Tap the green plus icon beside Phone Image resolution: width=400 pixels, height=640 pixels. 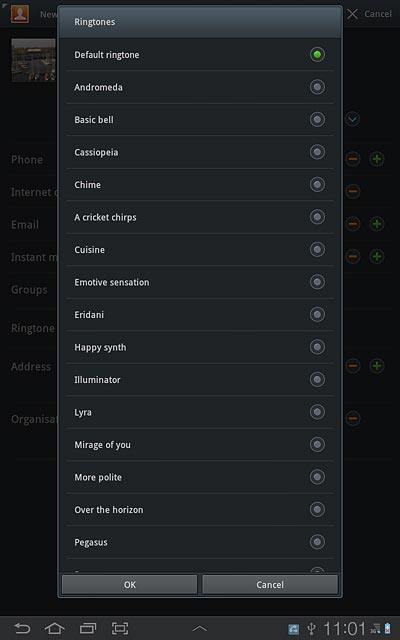pyautogui.click(x=377, y=159)
